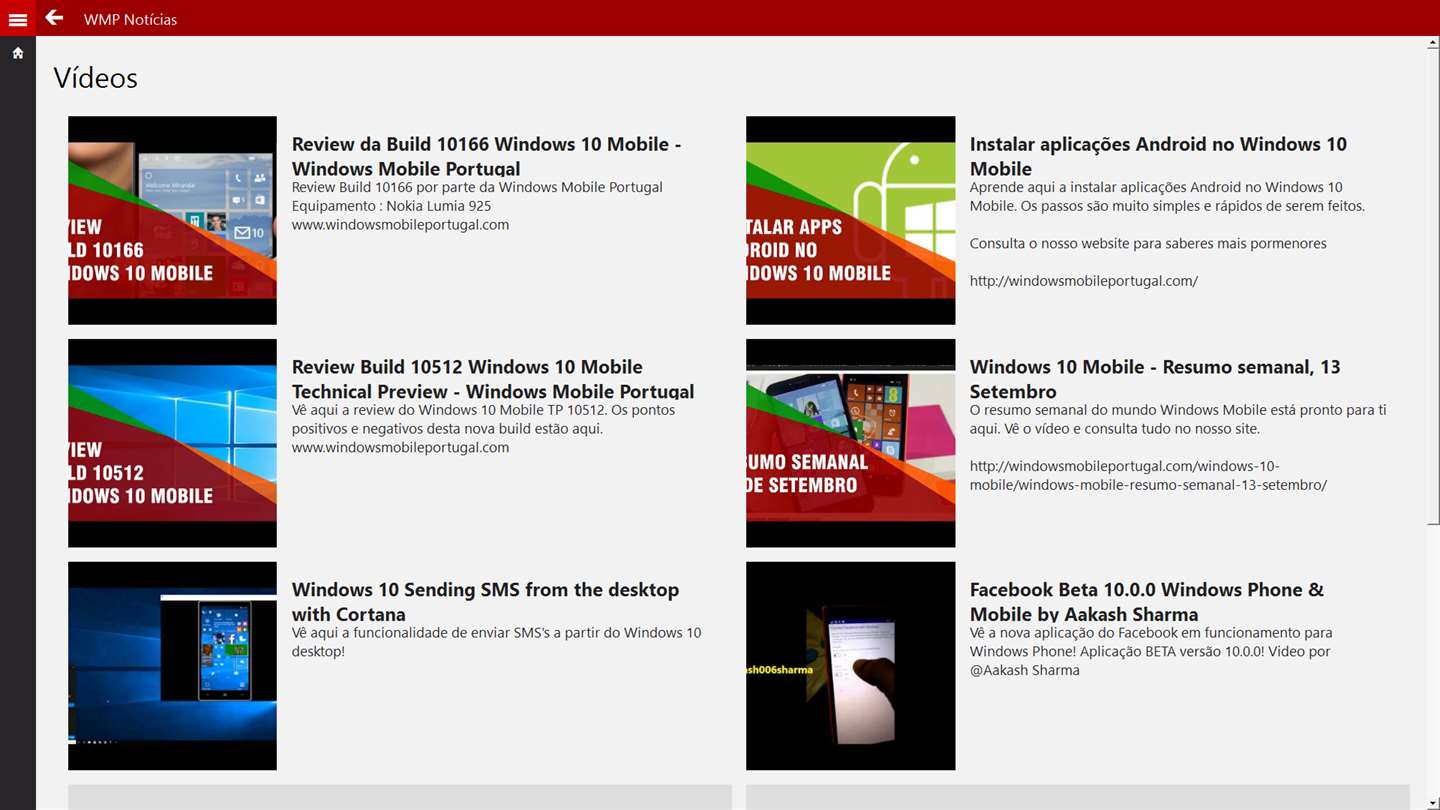Click 'Consulta o nosso website' description line

point(1148,243)
